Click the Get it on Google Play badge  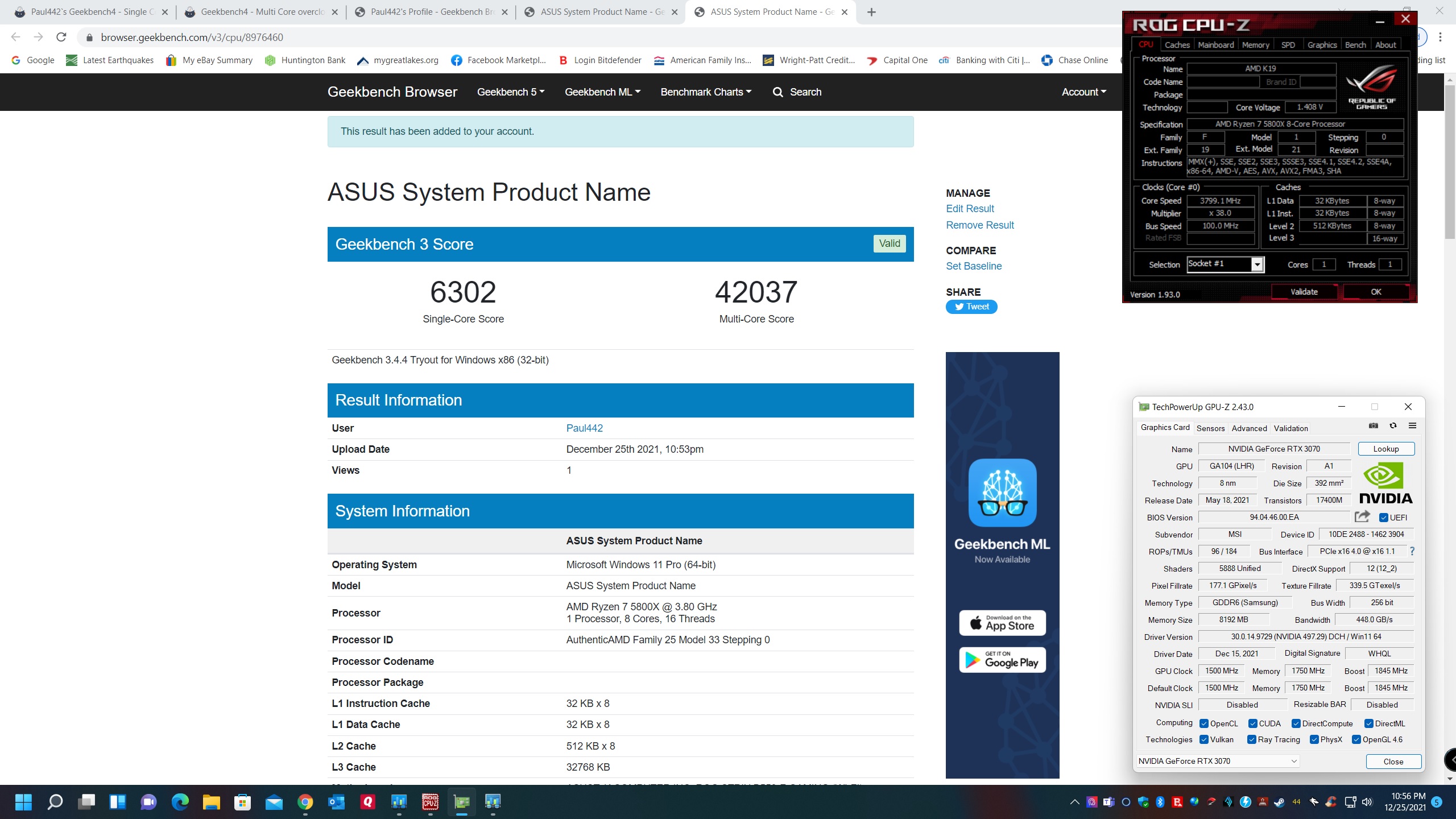coord(1002,660)
